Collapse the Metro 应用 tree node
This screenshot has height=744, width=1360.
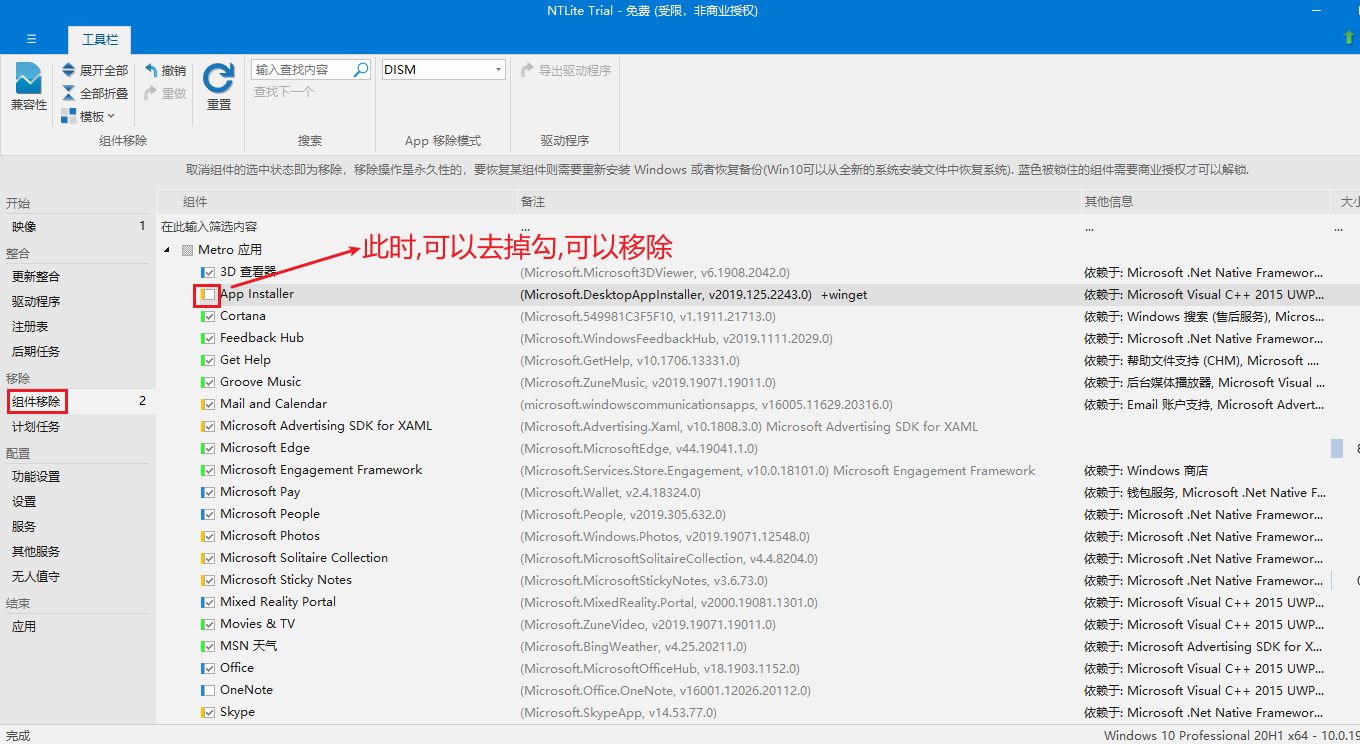[x=167, y=250]
